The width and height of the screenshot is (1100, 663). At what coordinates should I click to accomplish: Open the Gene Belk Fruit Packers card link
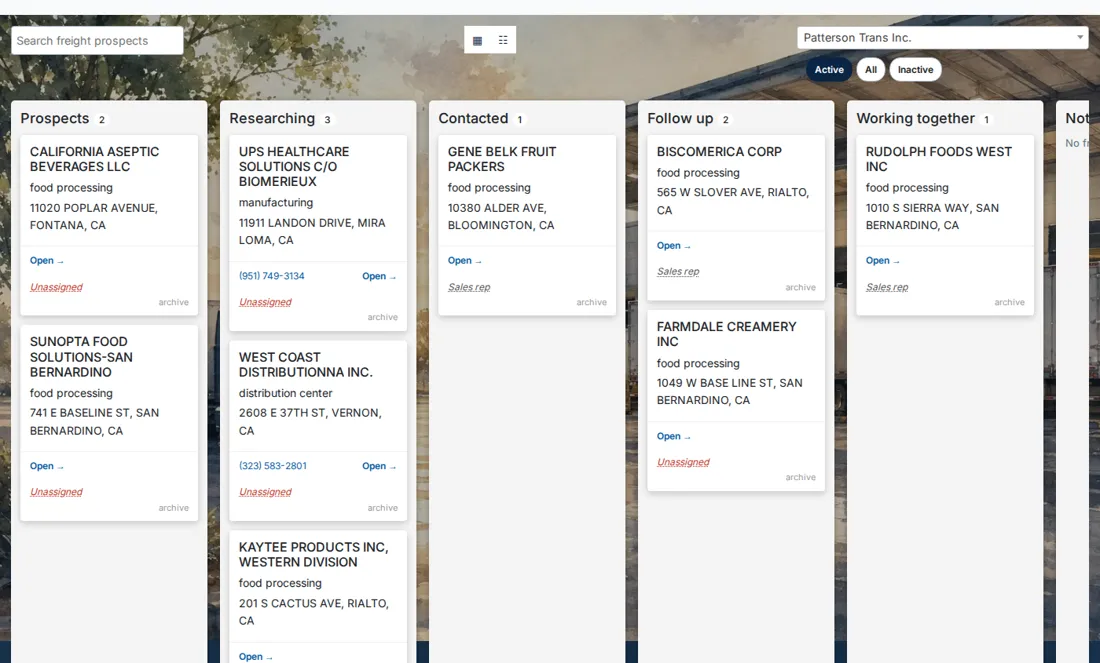click(464, 260)
